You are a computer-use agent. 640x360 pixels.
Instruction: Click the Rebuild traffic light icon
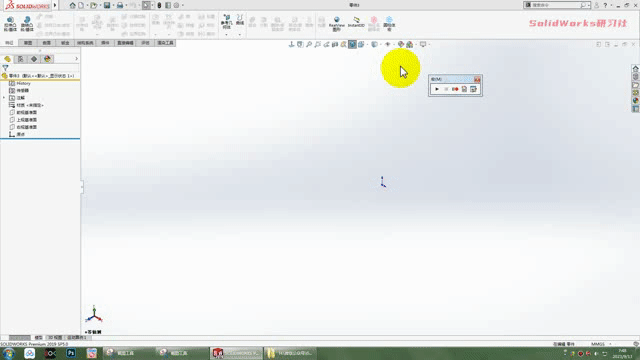(x=159, y=5)
